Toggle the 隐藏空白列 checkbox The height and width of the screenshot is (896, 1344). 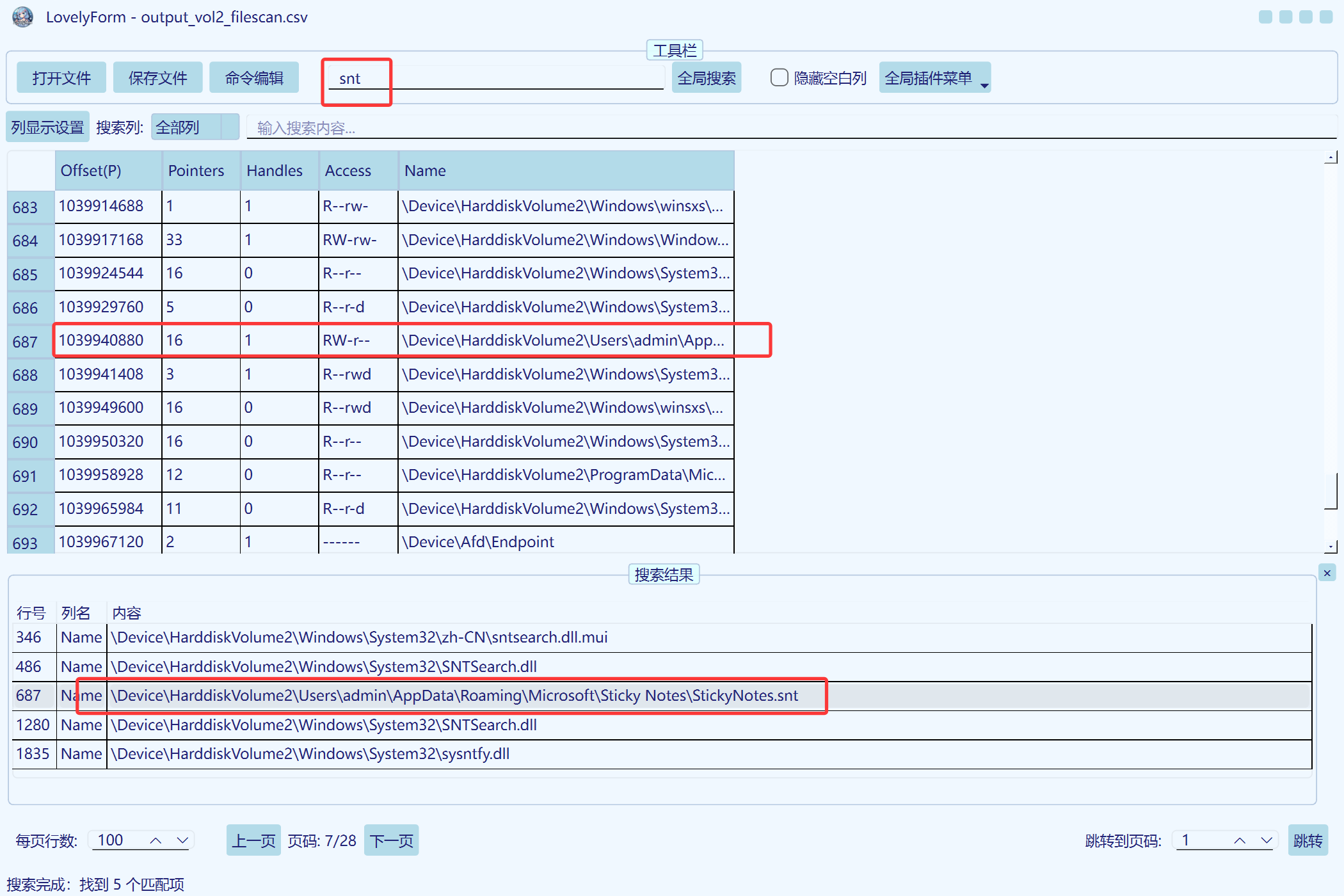[779, 78]
